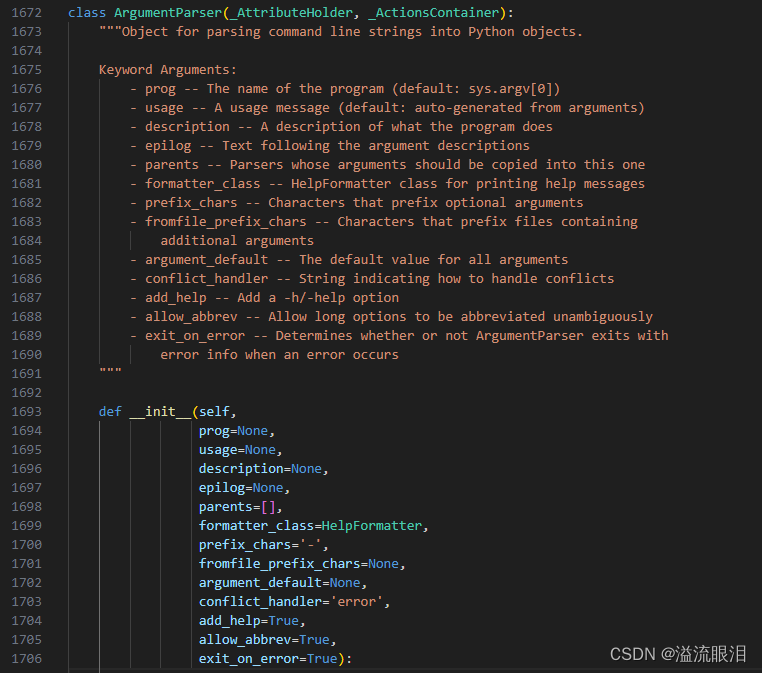
Task: Click the 'formatter_class -- HelpFormatter class' line
Action: (x=387, y=183)
